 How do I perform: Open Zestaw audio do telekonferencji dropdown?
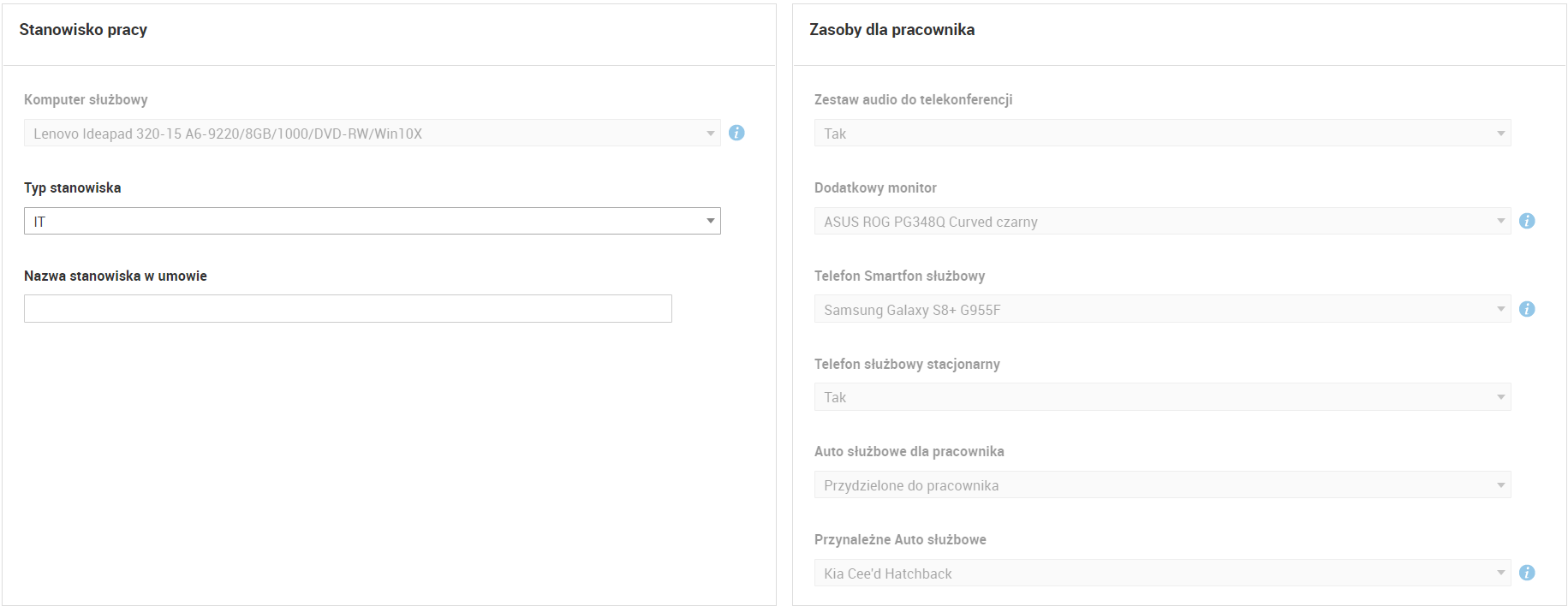1162,134
